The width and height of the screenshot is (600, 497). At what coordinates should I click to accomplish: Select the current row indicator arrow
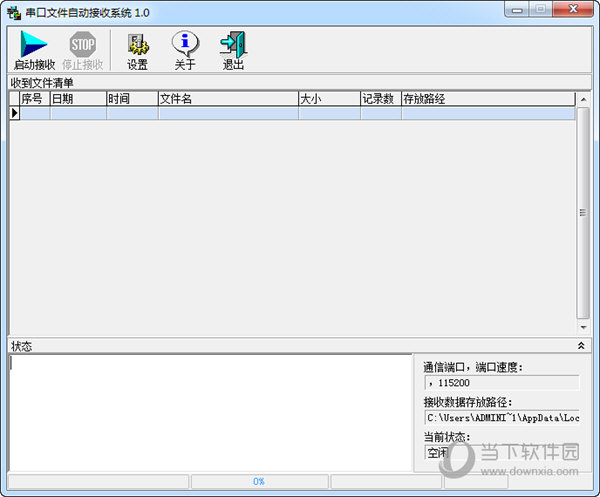pyautogui.click(x=15, y=113)
